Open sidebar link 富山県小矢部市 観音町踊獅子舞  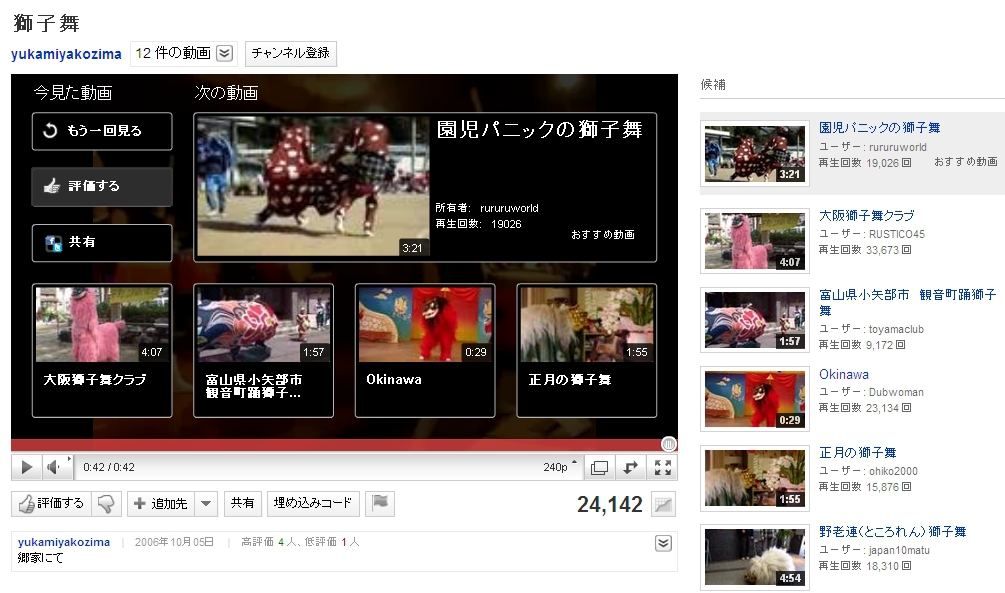(x=908, y=303)
